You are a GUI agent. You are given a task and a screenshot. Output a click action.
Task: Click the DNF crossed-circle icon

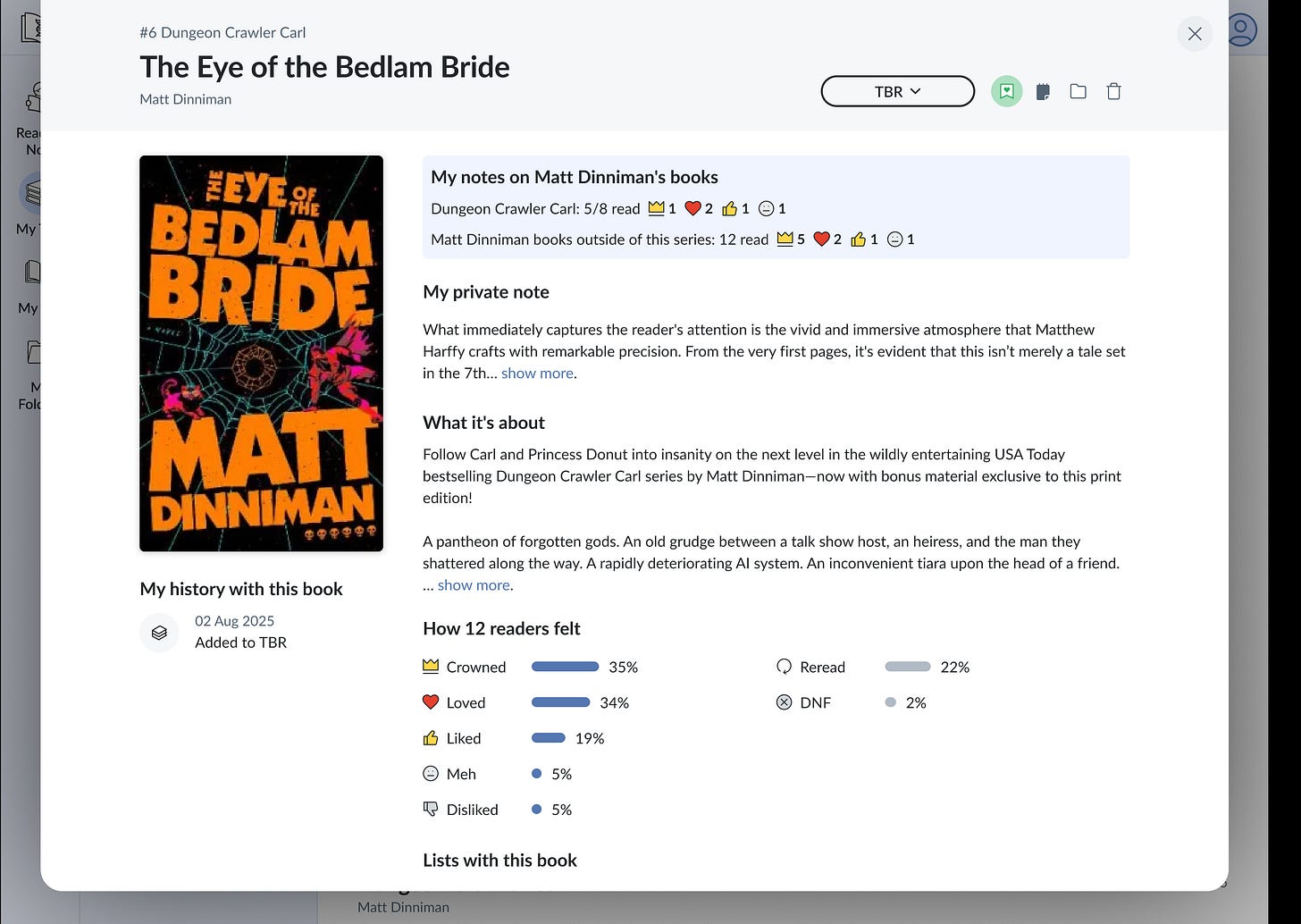[784, 702]
